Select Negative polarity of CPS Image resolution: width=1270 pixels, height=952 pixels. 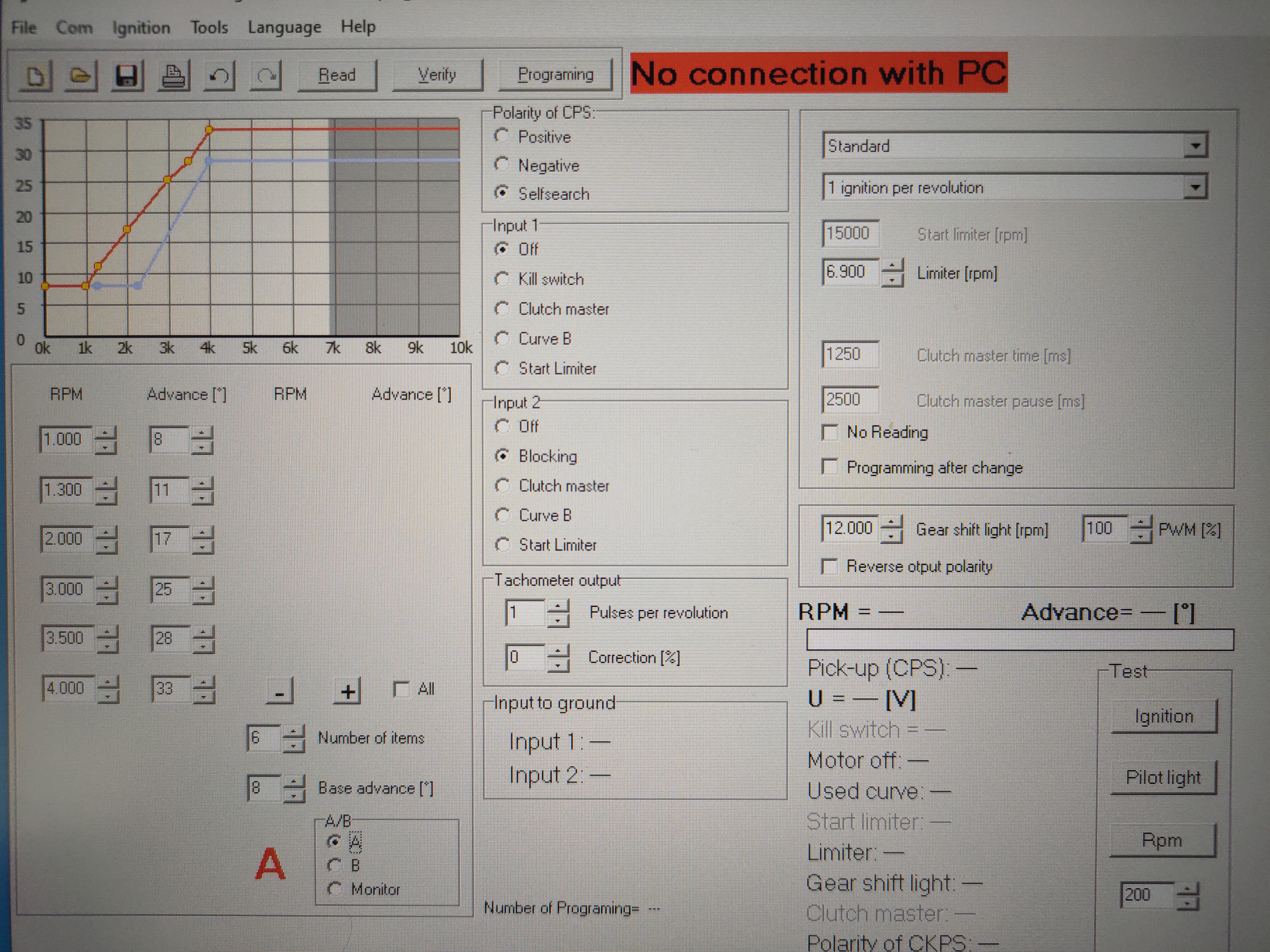pyautogui.click(x=502, y=165)
